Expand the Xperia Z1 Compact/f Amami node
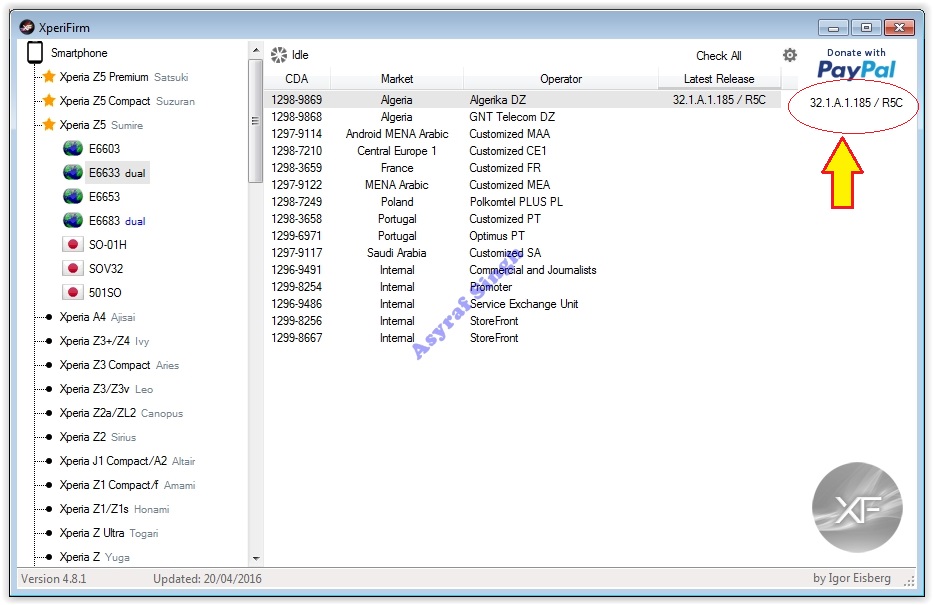Viewport: 933px width, 605px height. pyautogui.click(x=49, y=485)
